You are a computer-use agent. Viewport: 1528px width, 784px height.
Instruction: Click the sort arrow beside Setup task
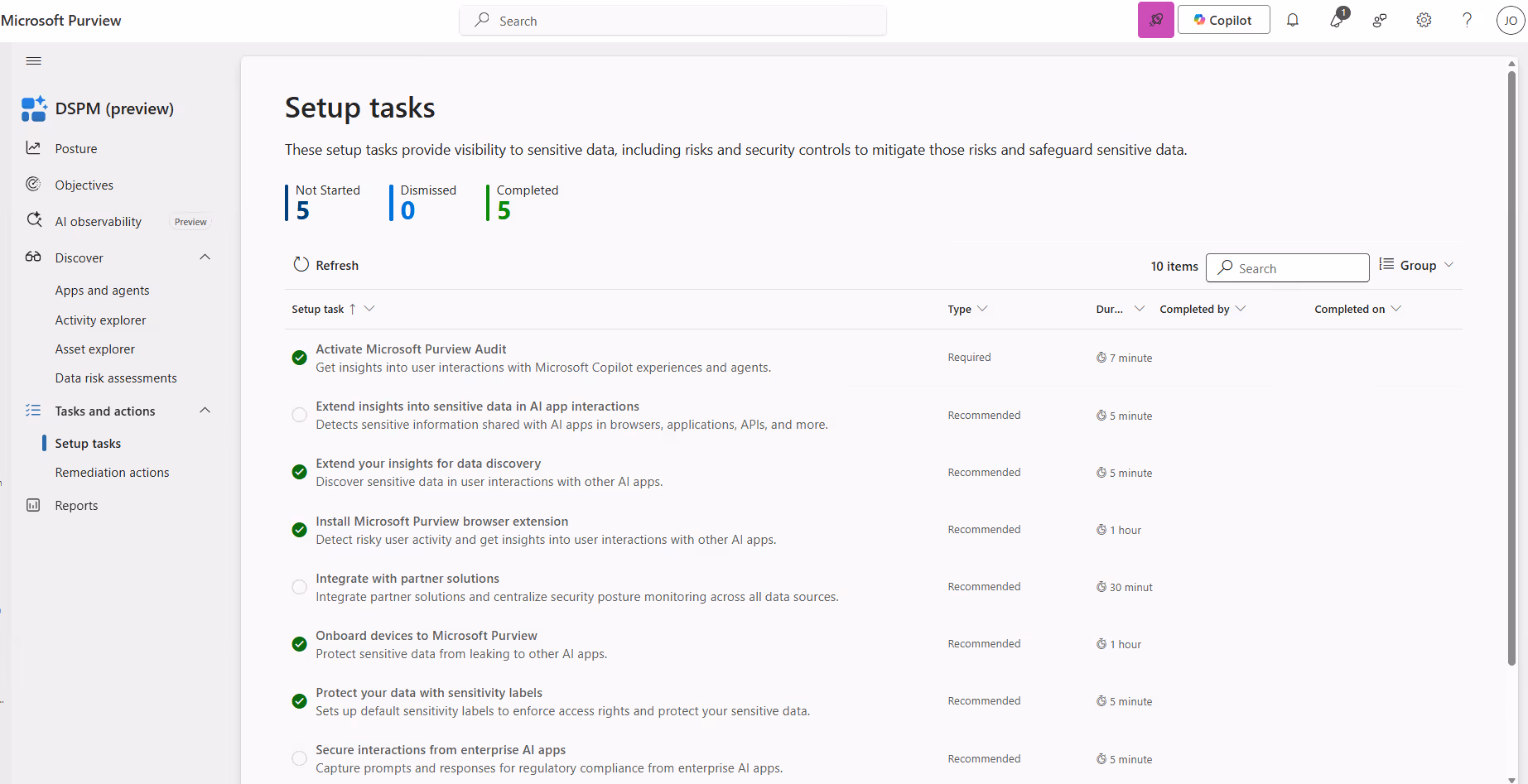pos(353,309)
